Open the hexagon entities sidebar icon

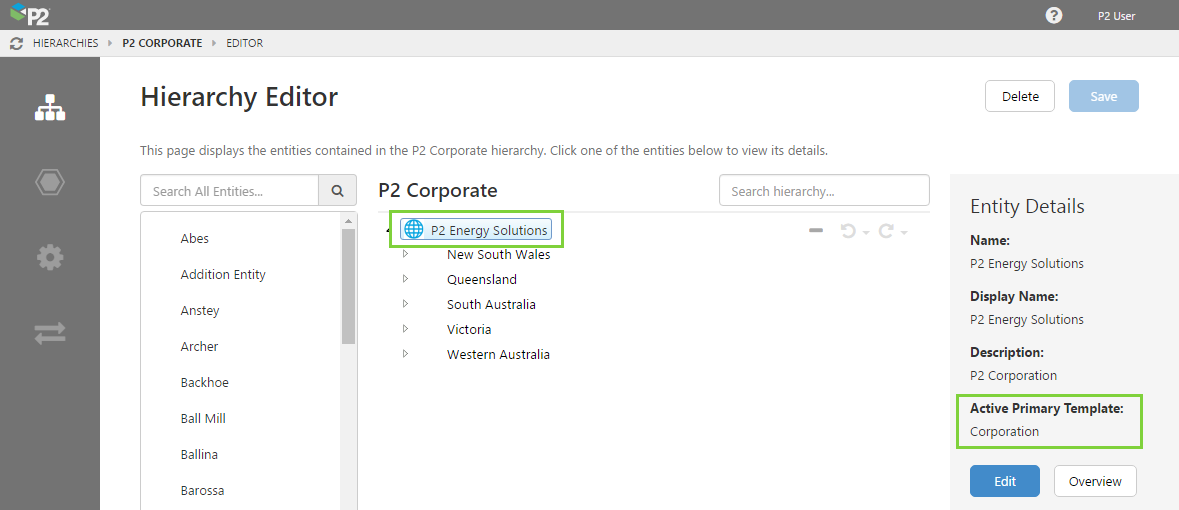coord(50,183)
